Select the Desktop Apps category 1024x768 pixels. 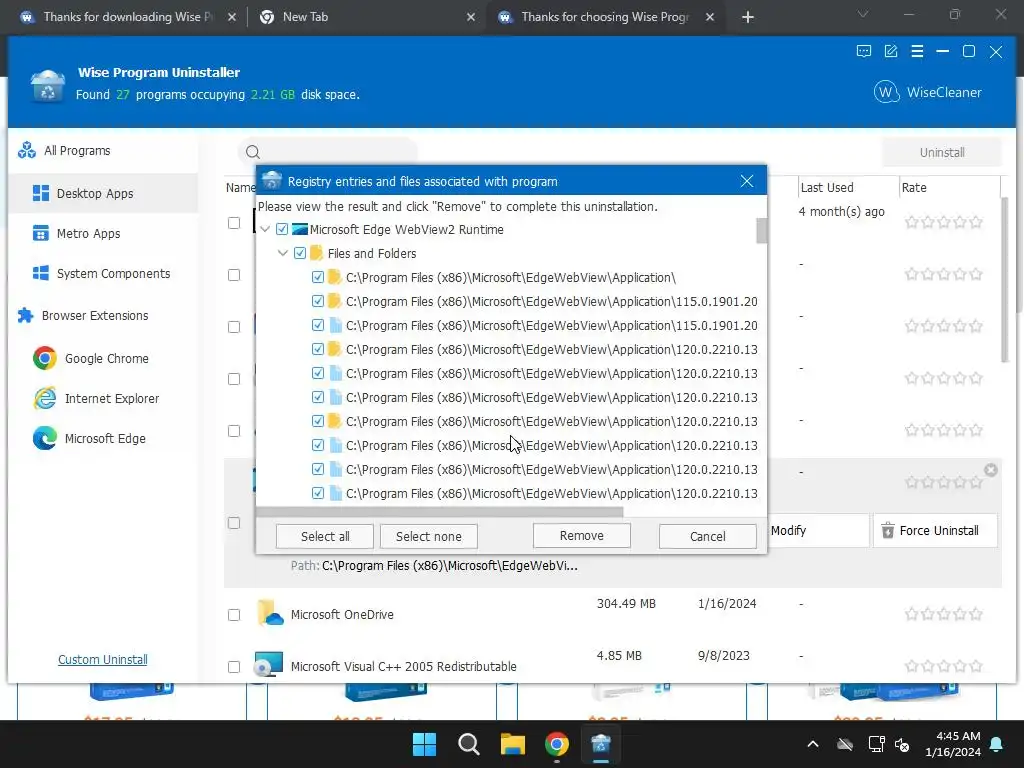[103, 193]
